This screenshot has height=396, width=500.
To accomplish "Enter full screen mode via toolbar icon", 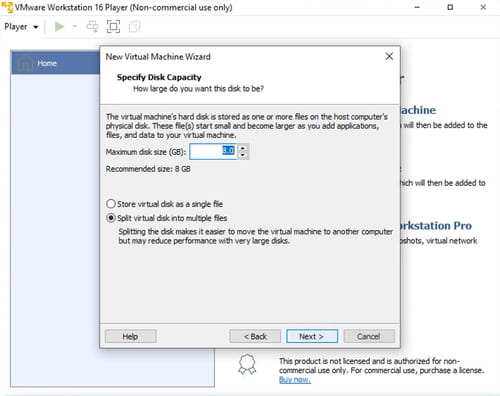I will coord(113,27).
